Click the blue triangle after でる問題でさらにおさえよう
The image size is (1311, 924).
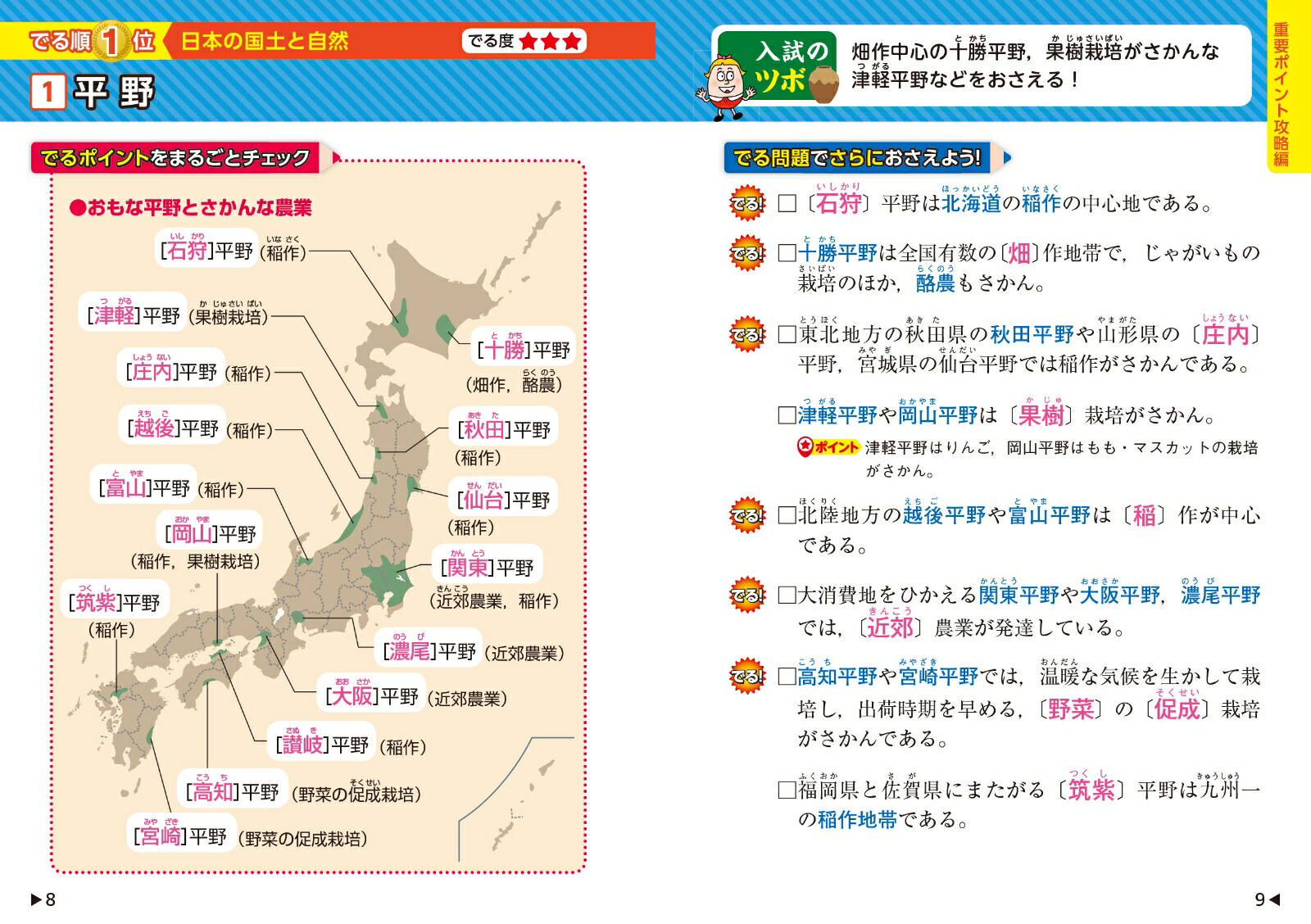1007,157
